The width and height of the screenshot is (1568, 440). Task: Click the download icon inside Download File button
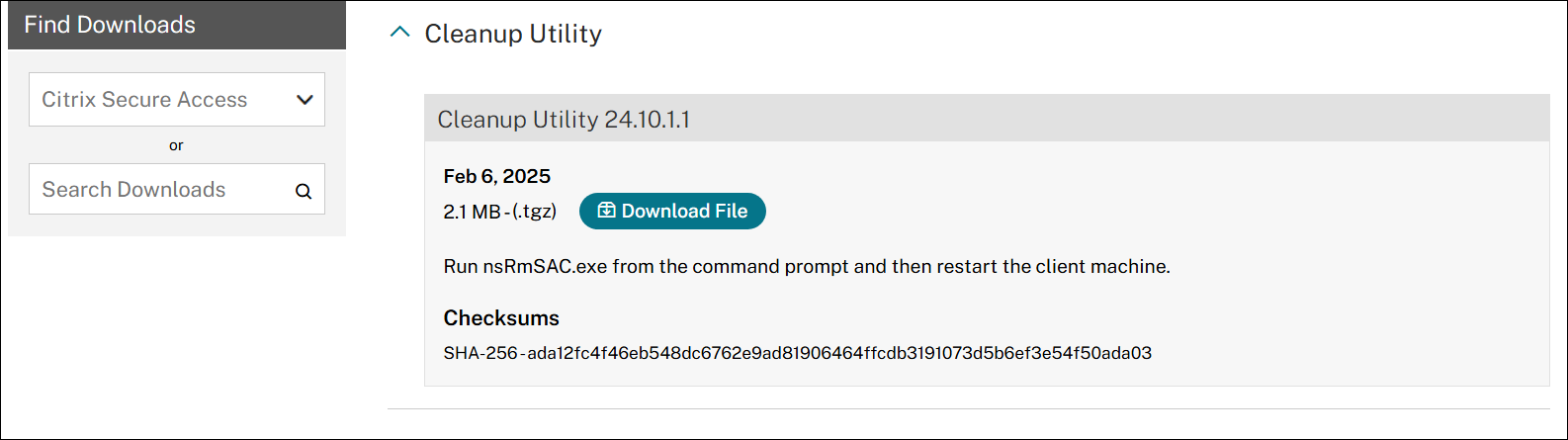pos(606,211)
